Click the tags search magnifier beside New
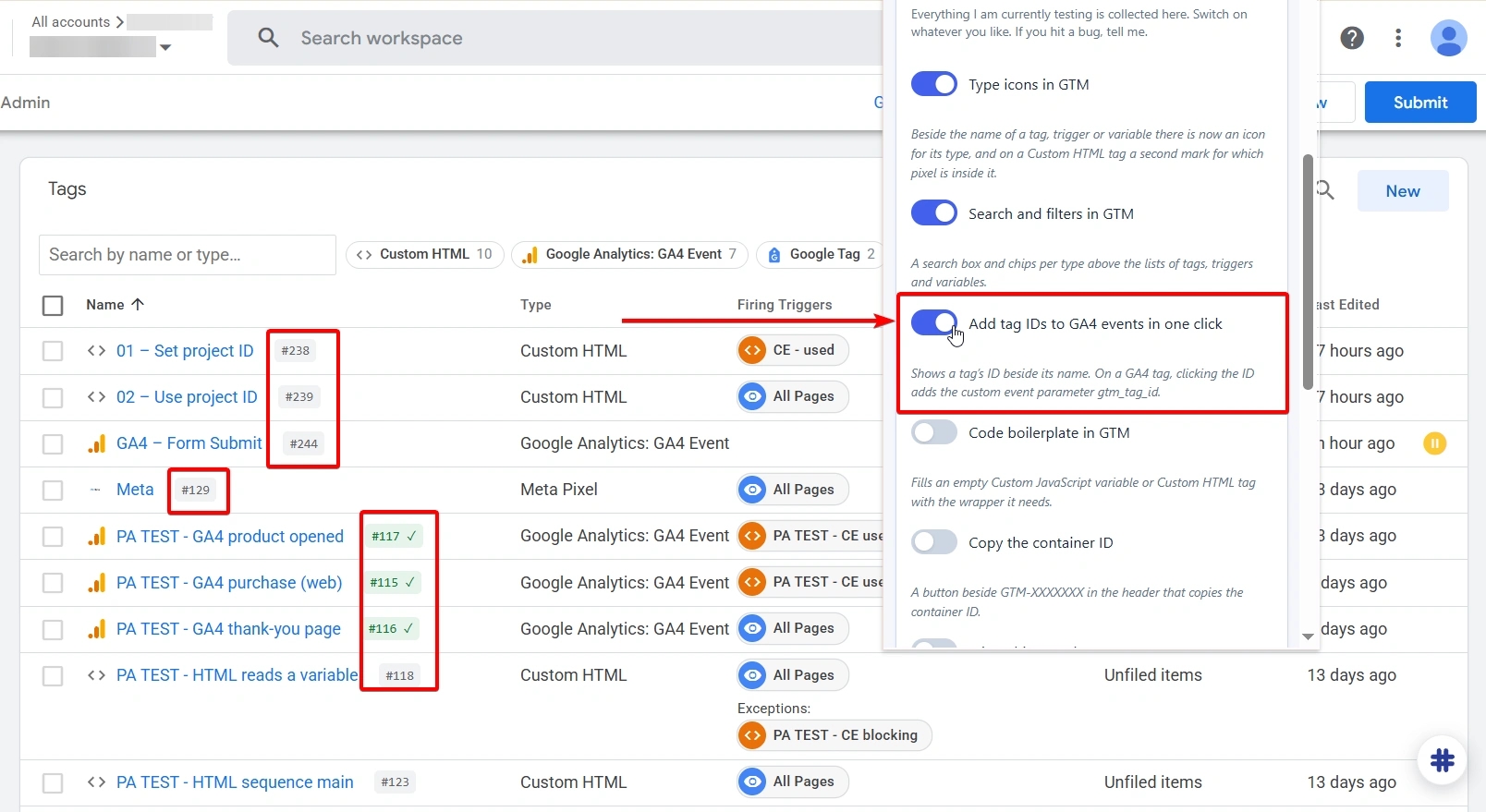1486x812 pixels. pyautogui.click(x=1326, y=190)
